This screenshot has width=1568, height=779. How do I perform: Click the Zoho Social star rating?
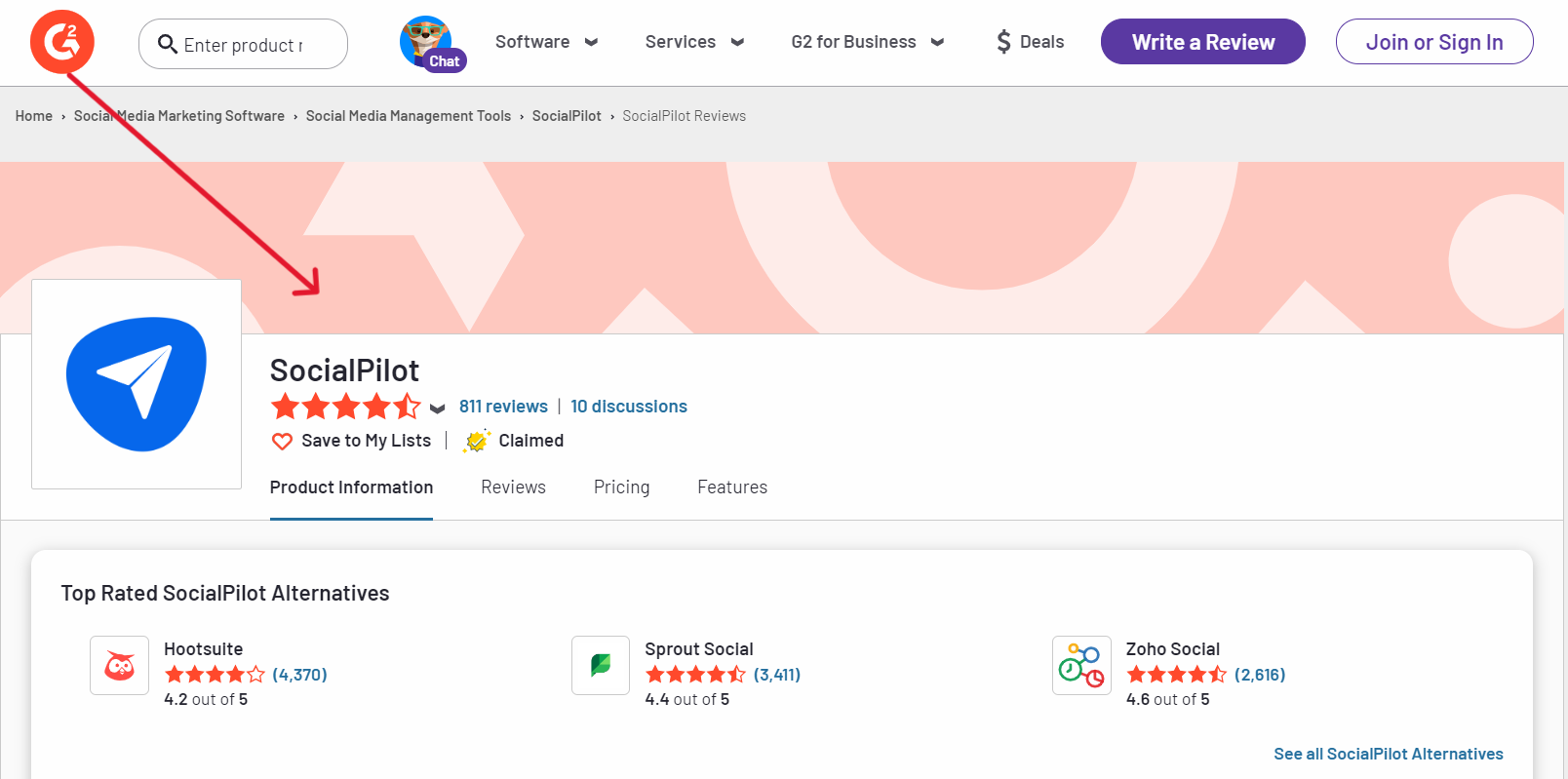[1177, 675]
